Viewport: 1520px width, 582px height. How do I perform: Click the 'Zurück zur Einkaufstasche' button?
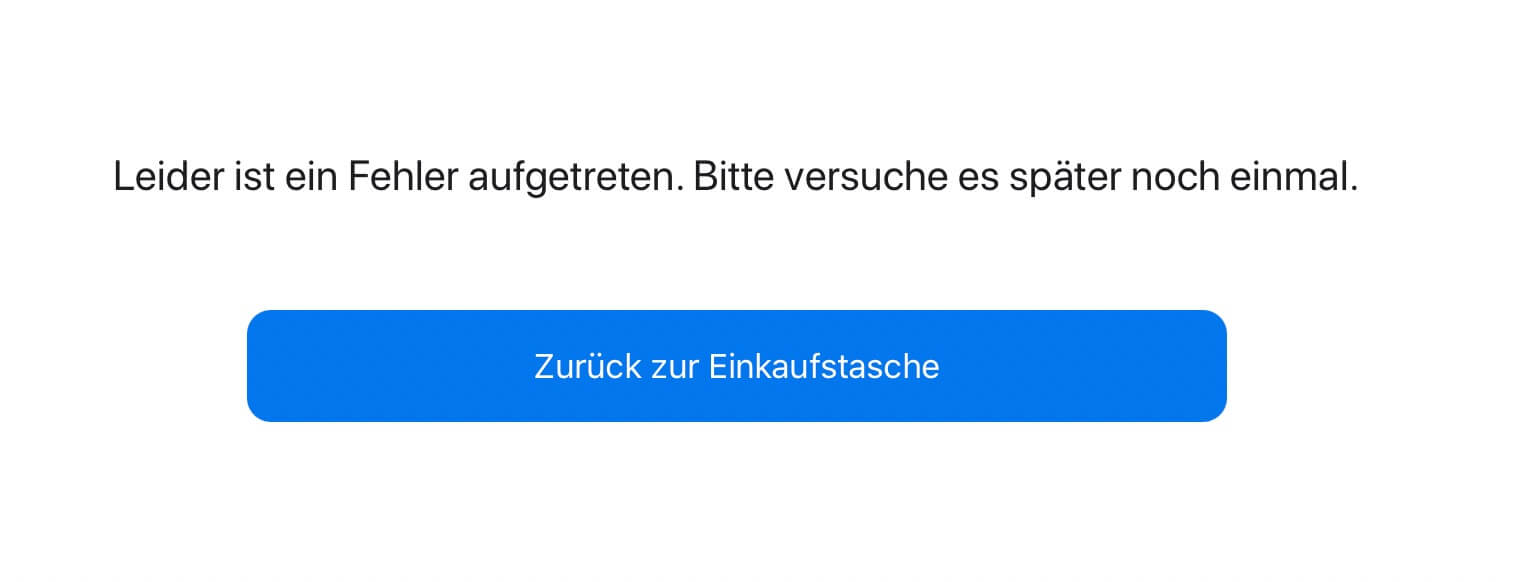pyautogui.click(x=736, y=366)
